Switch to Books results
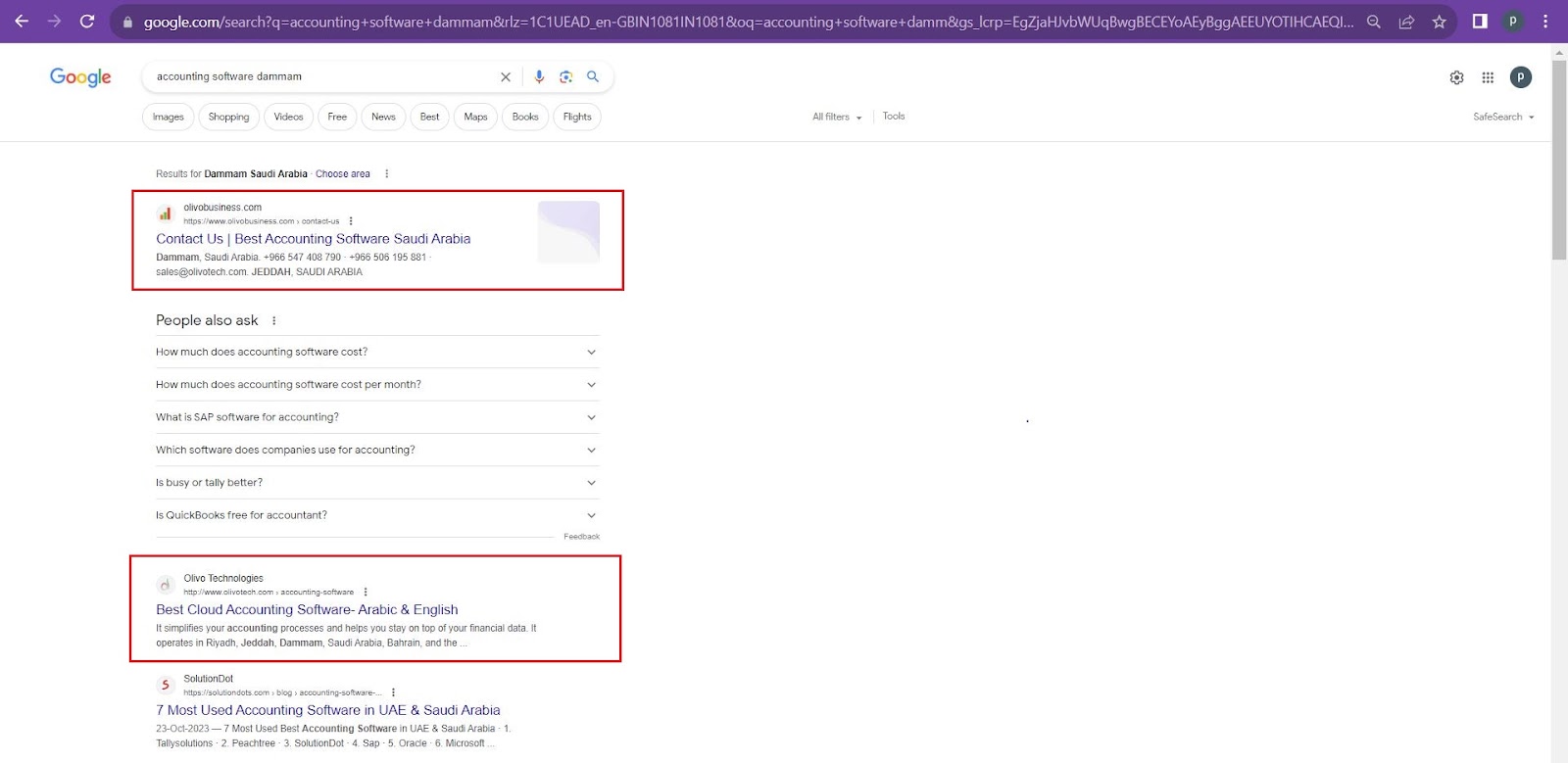 click(525, 117)
